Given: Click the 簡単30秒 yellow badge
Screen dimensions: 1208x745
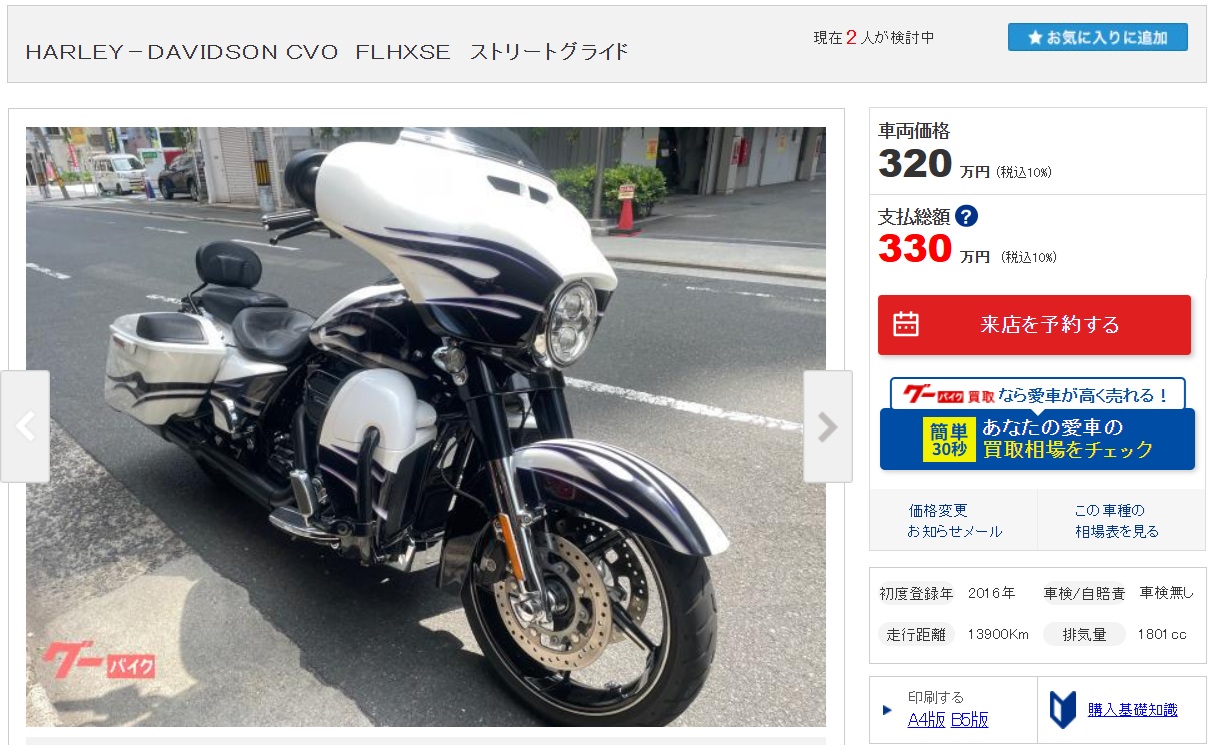Looking at the screenshot, I should 949,440.
